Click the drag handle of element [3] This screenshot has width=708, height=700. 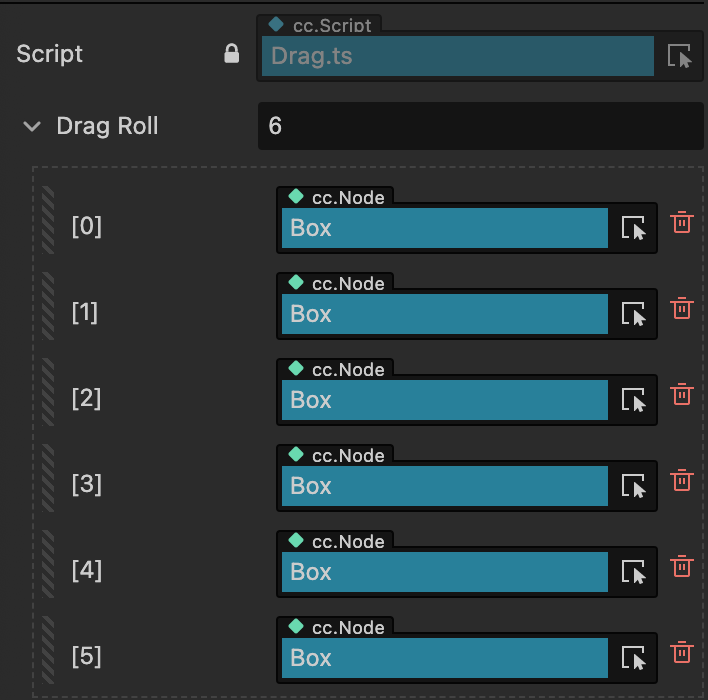click(48, 486)
